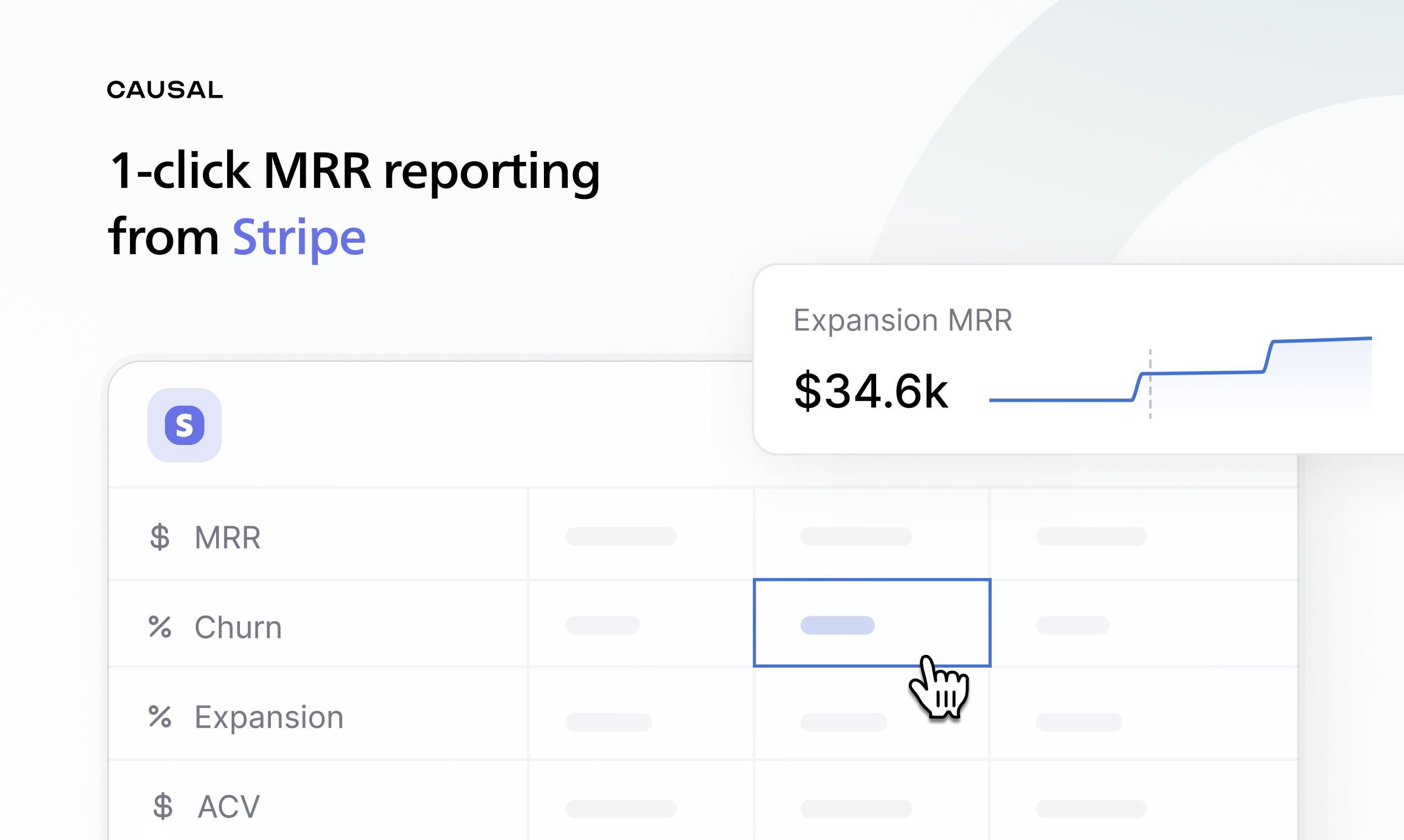Click the Expansion MRR card title
This screenshot has height=840, width=1404.
click(903, 321)
